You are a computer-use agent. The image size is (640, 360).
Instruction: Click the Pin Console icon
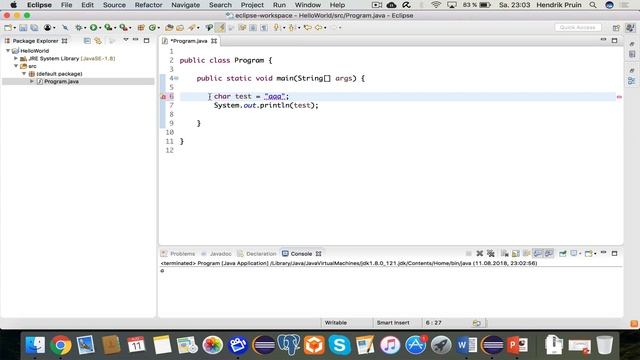[563, 253]
